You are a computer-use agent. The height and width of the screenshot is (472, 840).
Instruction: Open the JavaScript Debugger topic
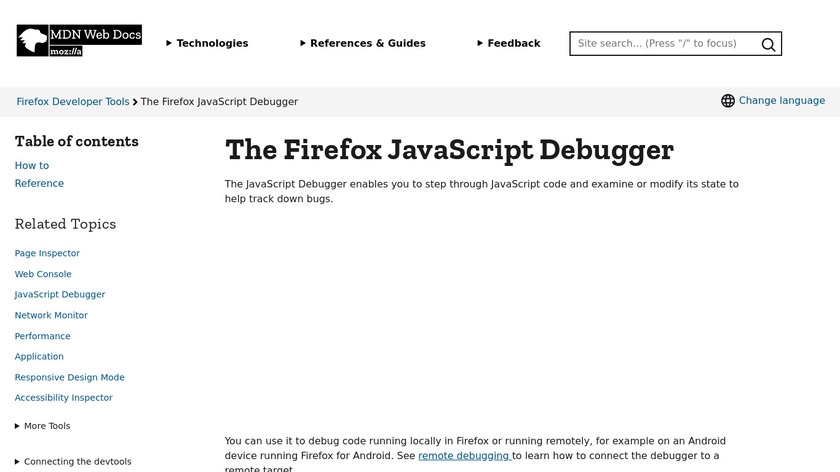[x=60, y=294]
